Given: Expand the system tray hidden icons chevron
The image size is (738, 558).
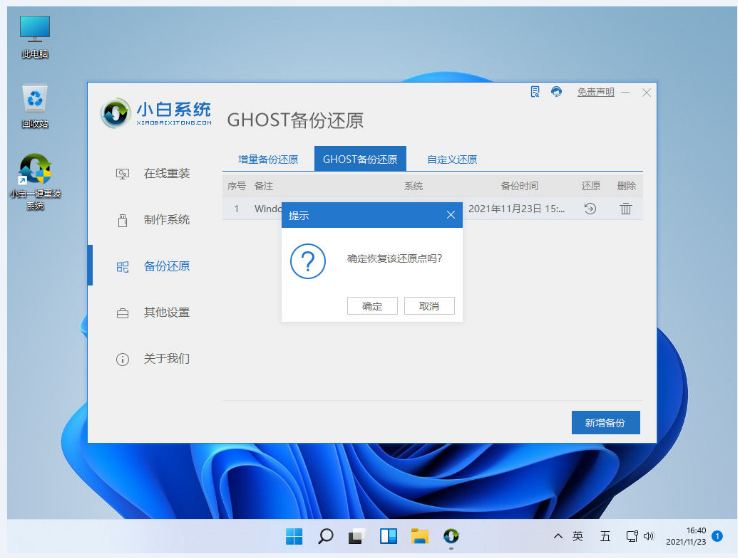Looking at the screenshot, I should [558, 536].
